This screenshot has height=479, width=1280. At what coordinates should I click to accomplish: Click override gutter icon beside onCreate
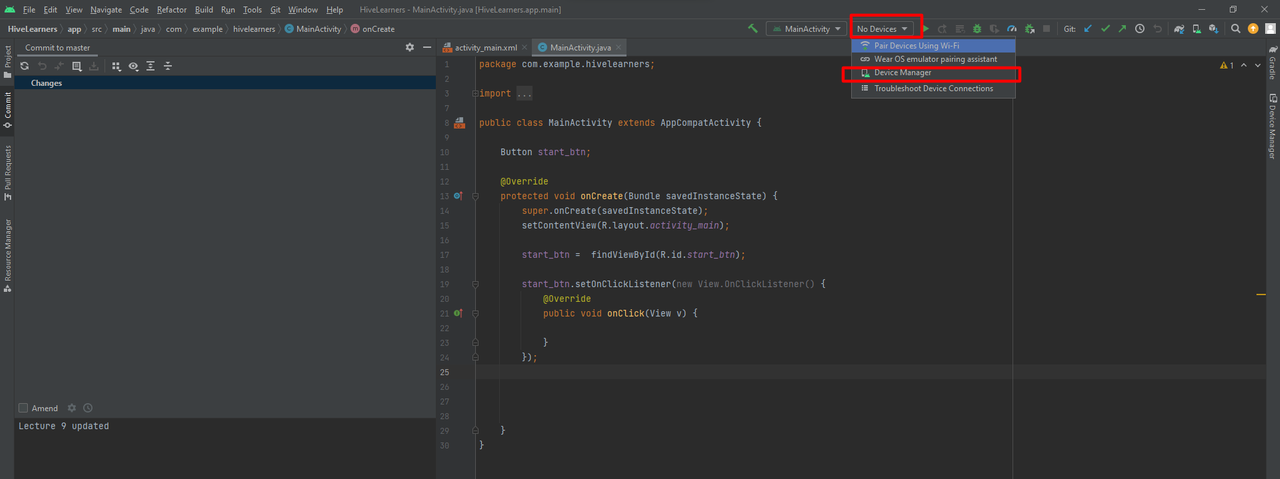tap(458, 196)
